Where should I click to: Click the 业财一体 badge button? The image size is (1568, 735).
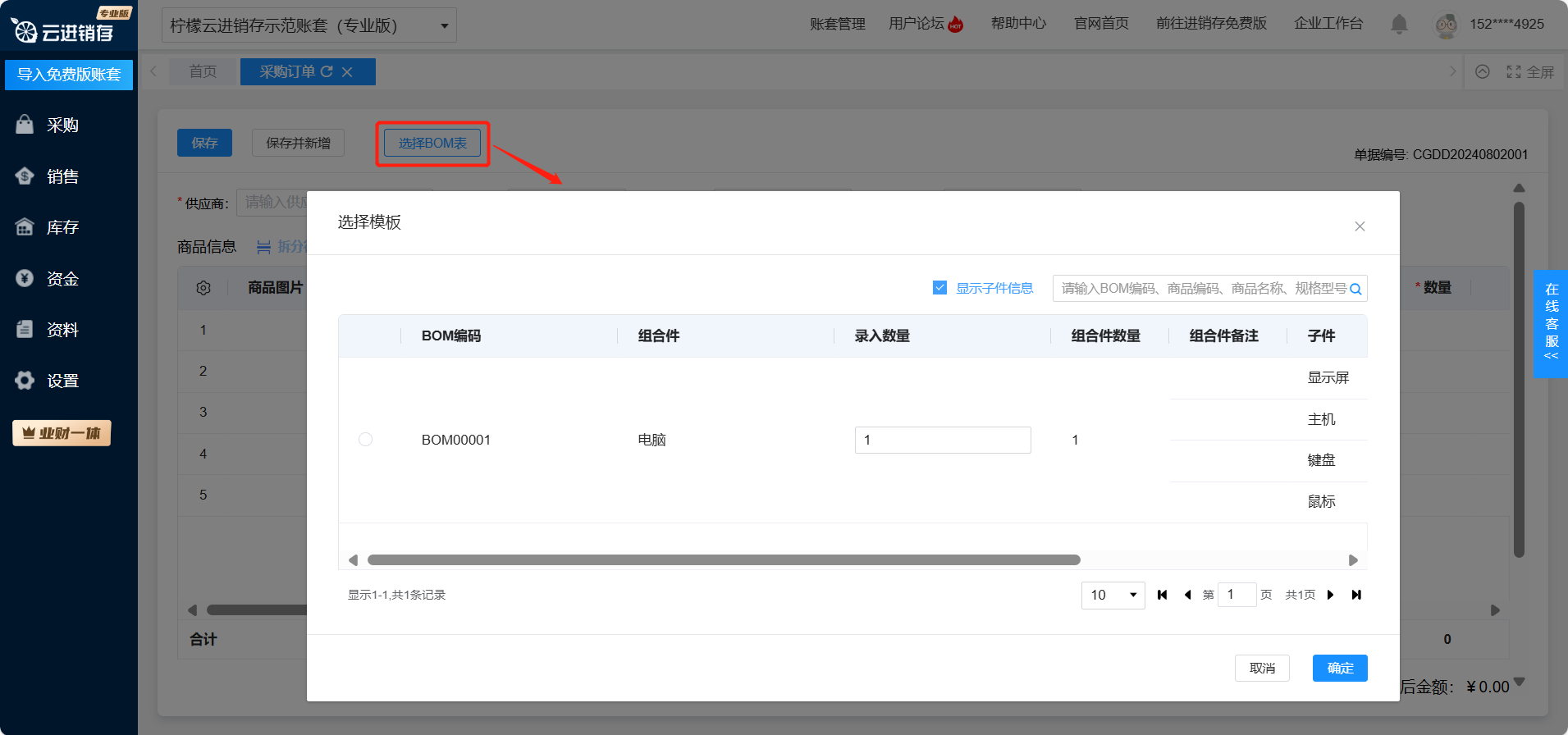(x=62, y=433)
